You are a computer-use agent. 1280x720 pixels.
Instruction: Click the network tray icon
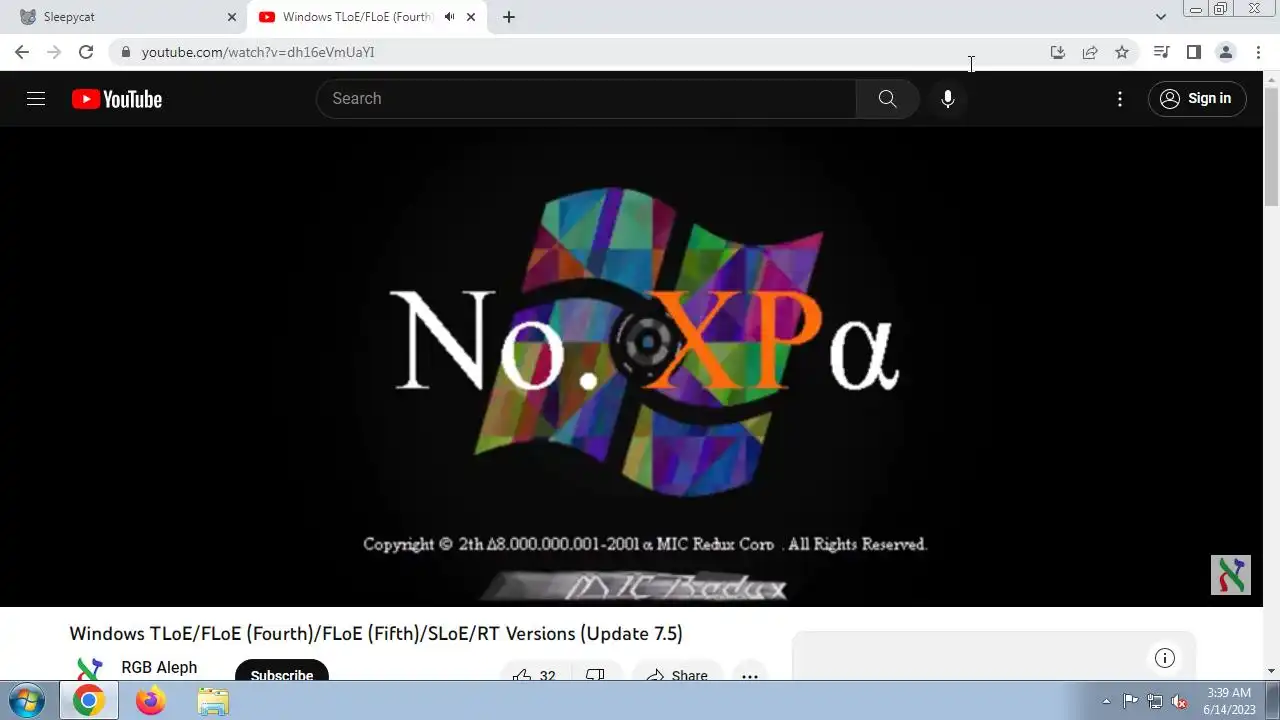point(1155,701)
